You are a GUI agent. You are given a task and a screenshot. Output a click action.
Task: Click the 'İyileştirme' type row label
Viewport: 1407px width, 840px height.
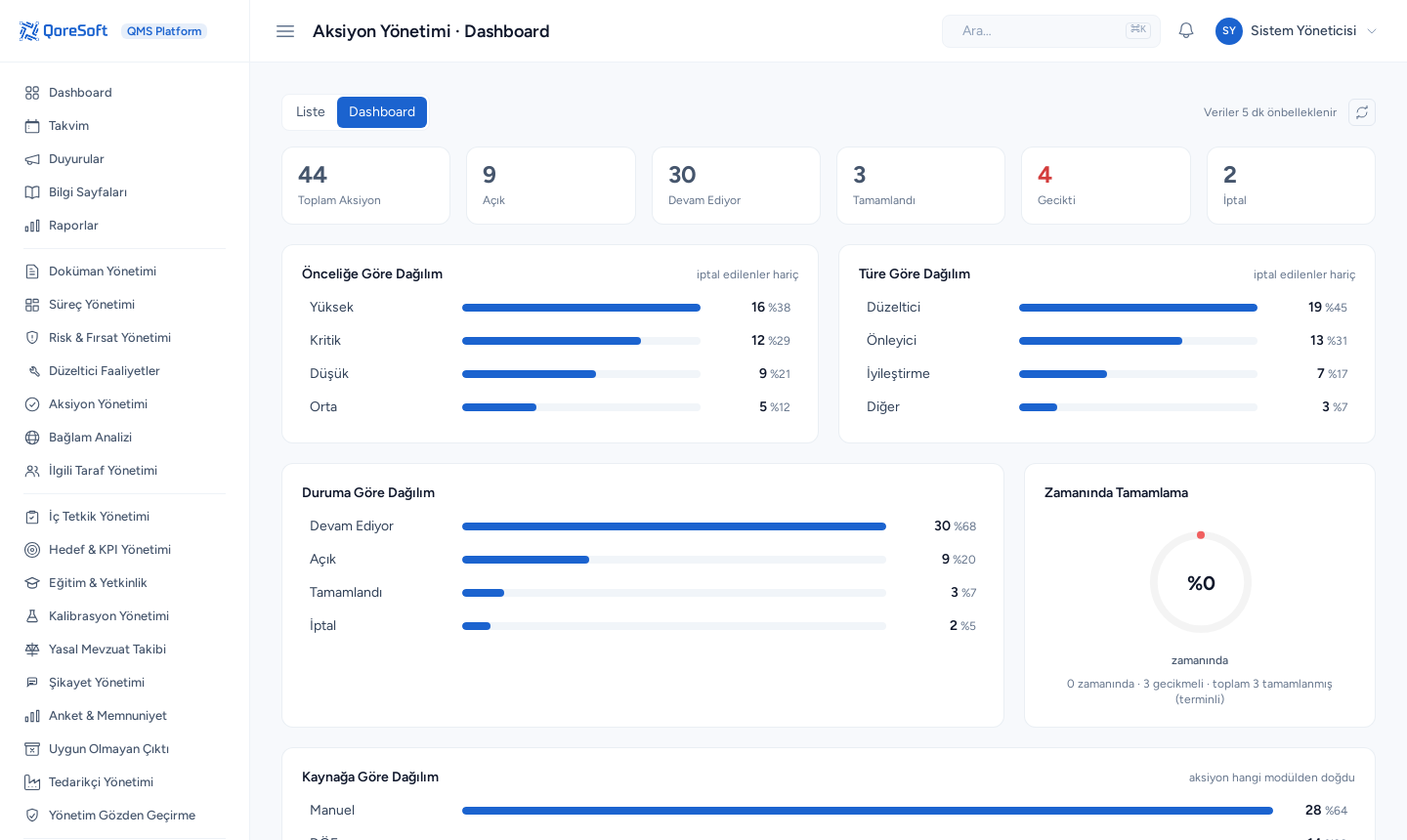pos(898,374)
